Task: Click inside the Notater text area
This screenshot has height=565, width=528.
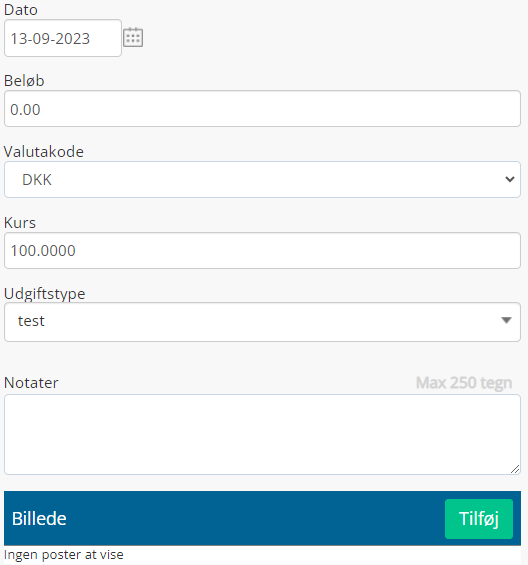Action: point(262,434)
